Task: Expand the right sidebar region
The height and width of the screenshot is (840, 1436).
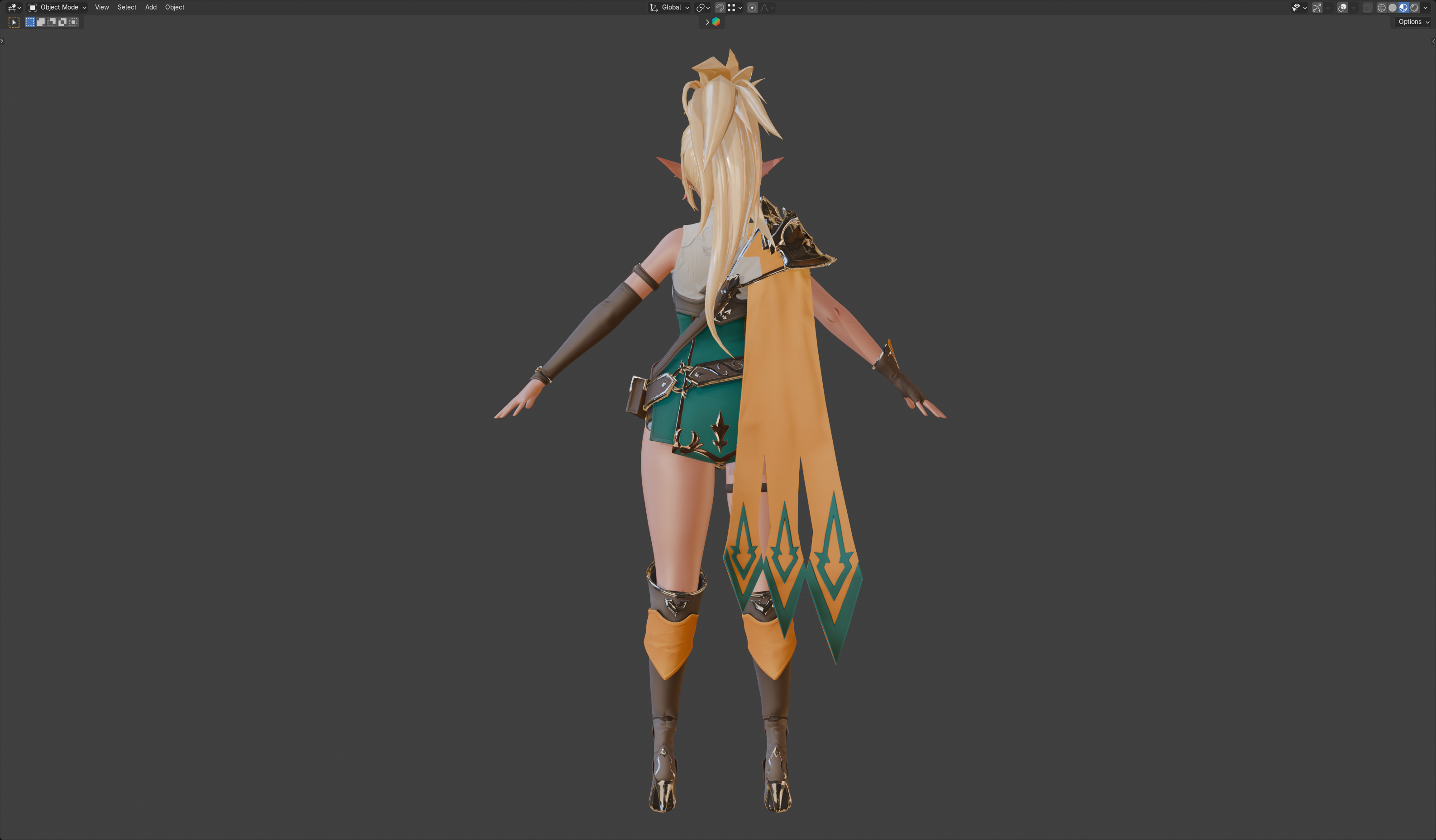Action: (x=1433, y=41)
